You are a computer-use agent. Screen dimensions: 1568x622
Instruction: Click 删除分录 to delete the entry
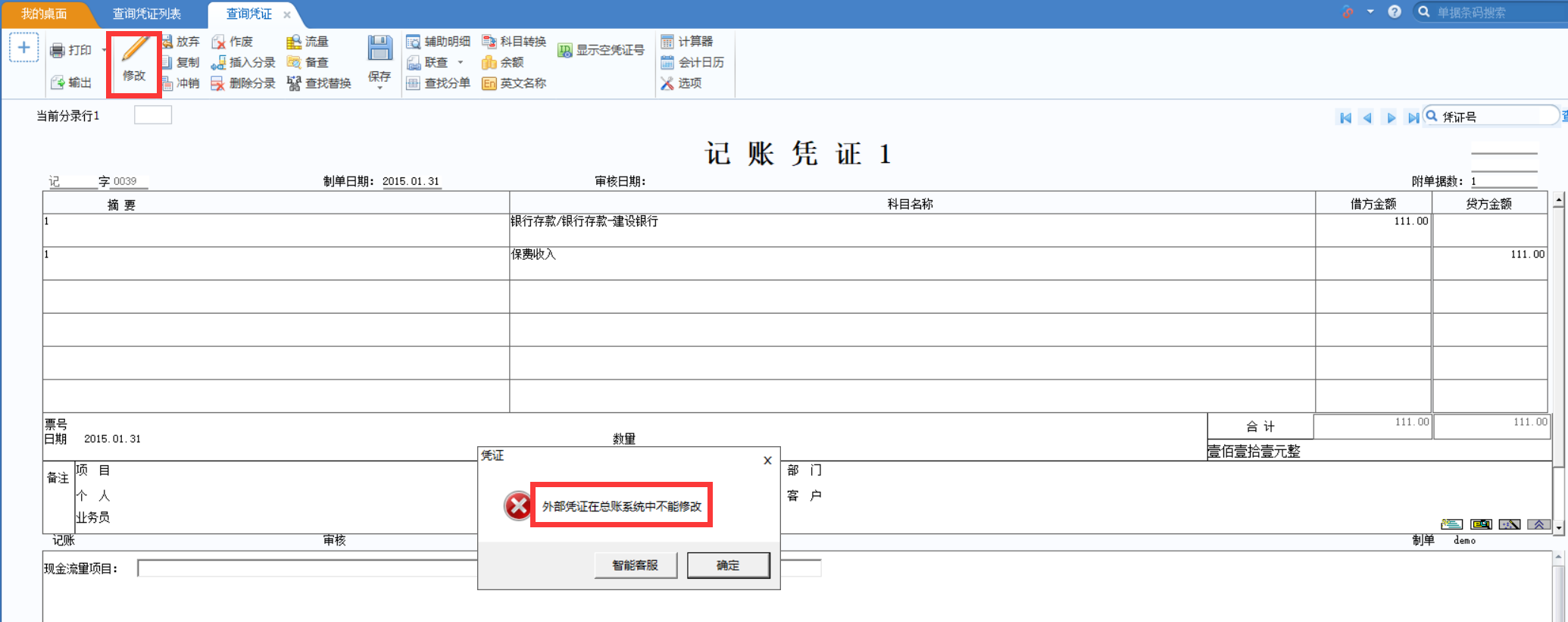coord(243,83)
